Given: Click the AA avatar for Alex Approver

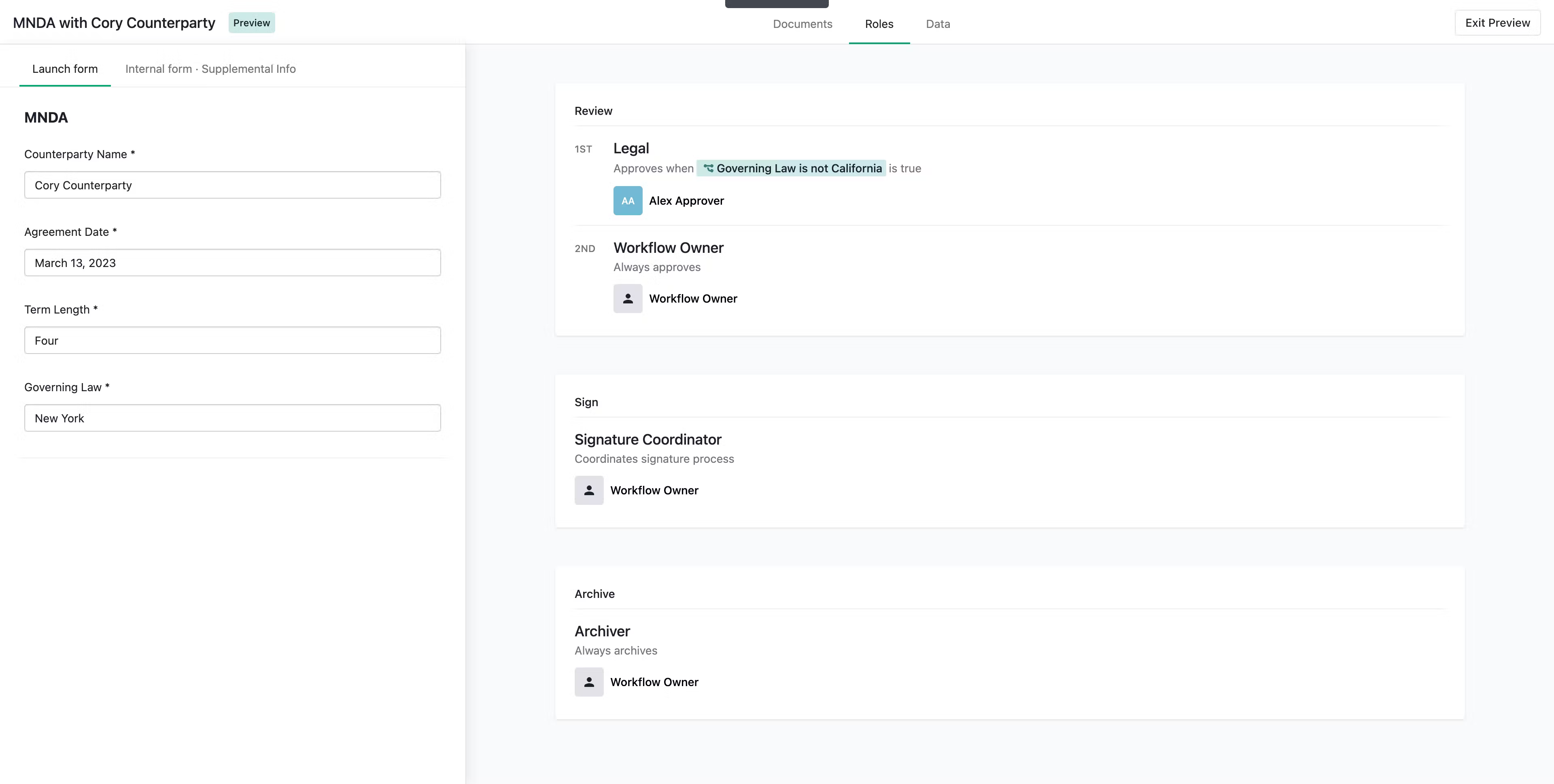Looking at the screenshot, I should pos(627,201).
